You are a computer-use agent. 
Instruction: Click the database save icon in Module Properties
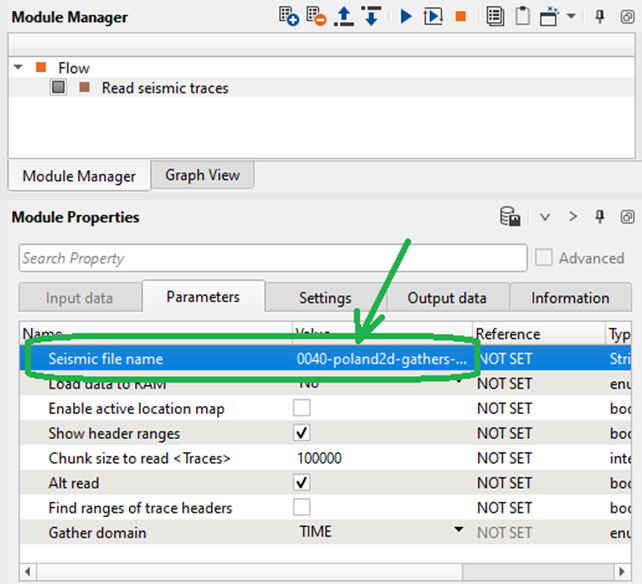(510, 217)
